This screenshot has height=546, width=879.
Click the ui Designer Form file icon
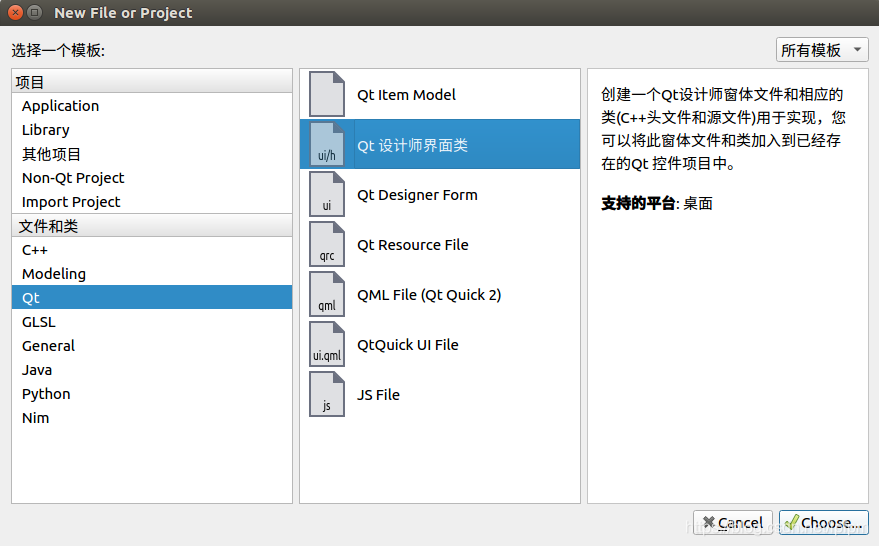pos(327,194)
